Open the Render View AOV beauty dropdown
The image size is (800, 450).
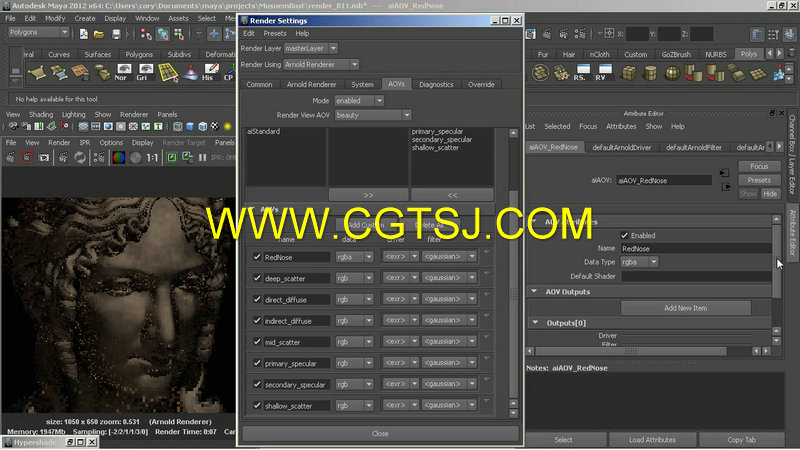pos(373,115)
